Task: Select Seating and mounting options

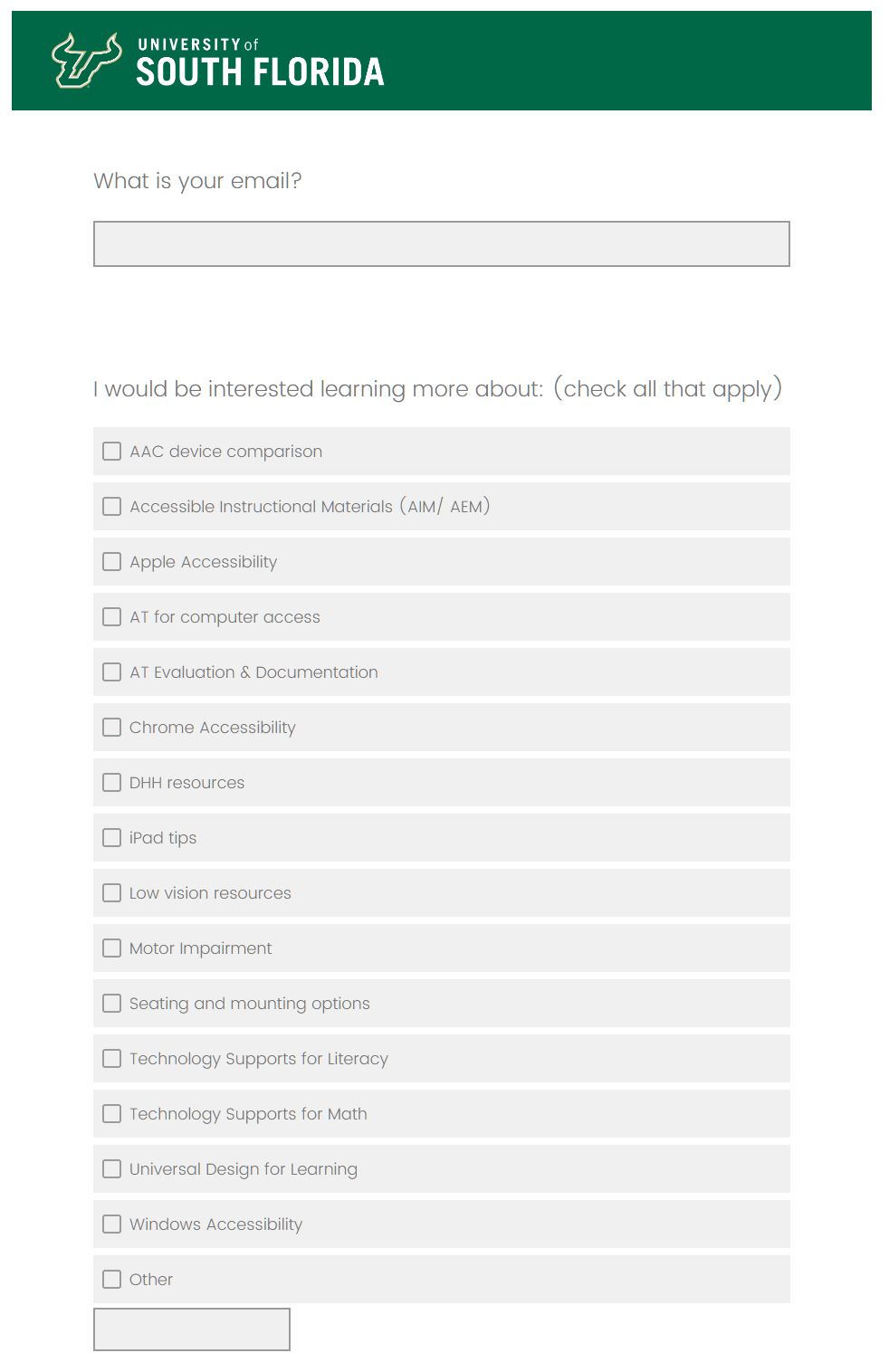Action: (111, 1003)
